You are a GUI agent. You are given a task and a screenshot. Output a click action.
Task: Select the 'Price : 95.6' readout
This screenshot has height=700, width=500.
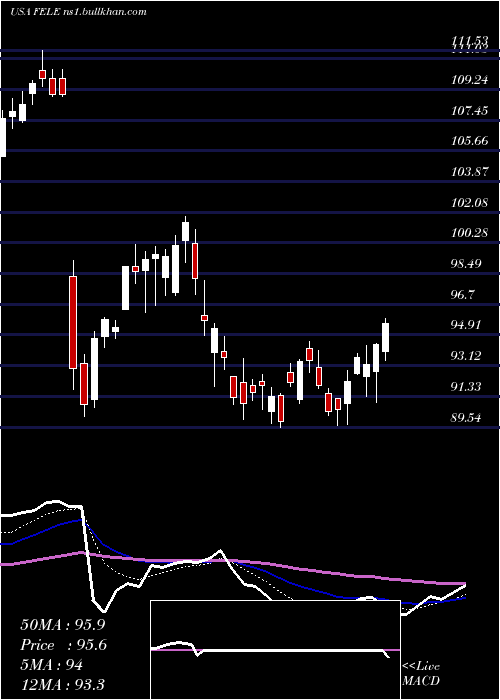click(63, 645)
